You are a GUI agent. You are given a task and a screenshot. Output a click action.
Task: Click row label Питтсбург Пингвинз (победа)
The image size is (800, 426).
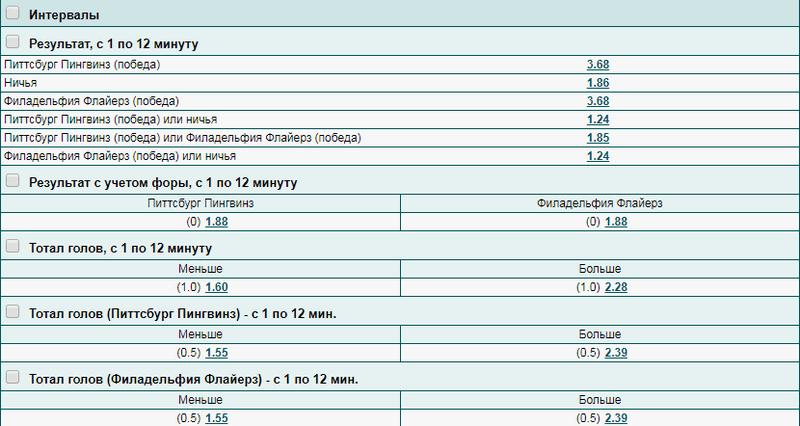82,65
